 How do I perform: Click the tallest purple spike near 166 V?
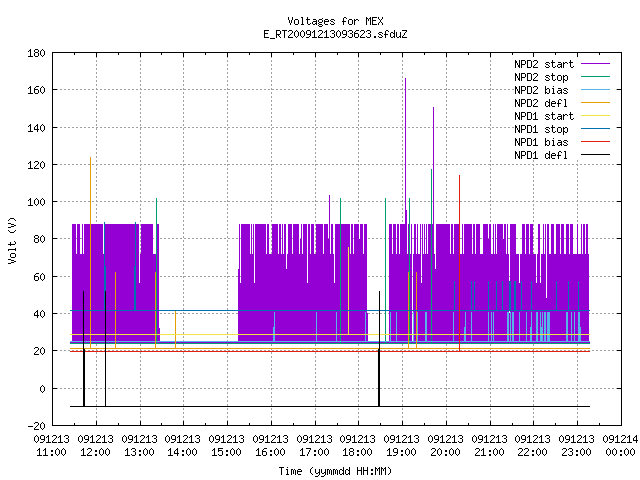click(x=405, y=151)
